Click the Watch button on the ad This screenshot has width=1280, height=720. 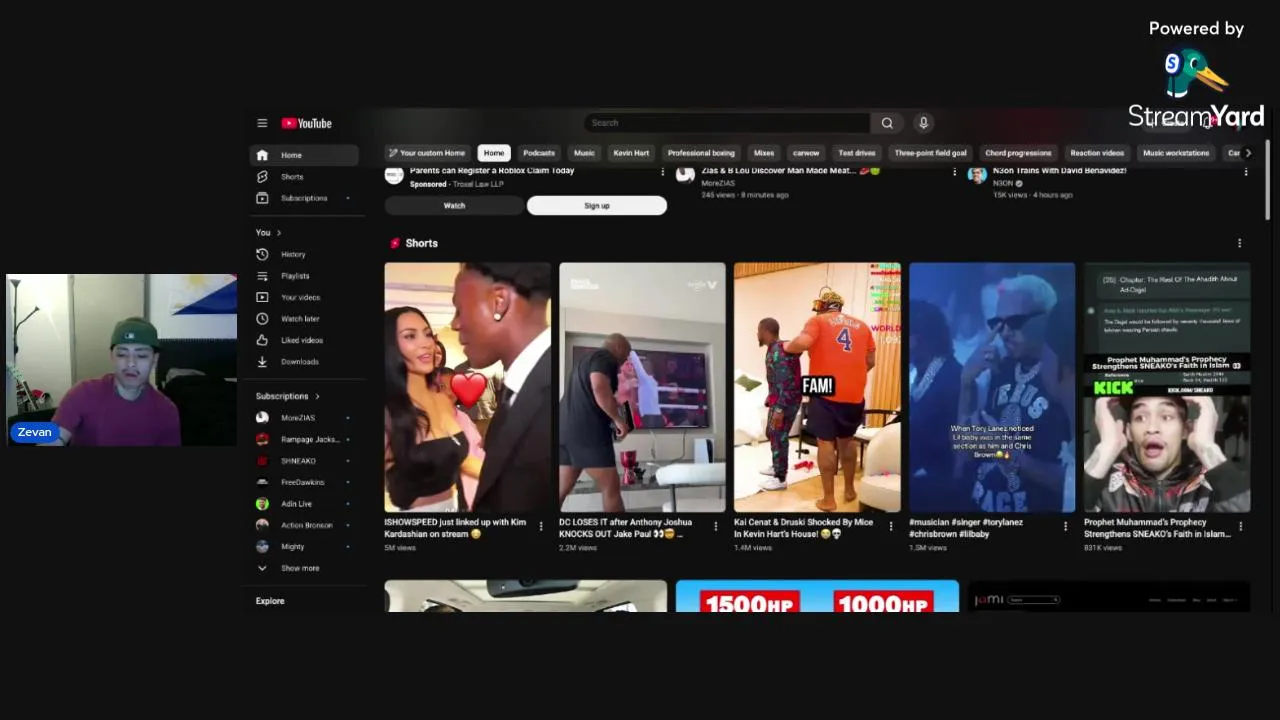[454, 205]
